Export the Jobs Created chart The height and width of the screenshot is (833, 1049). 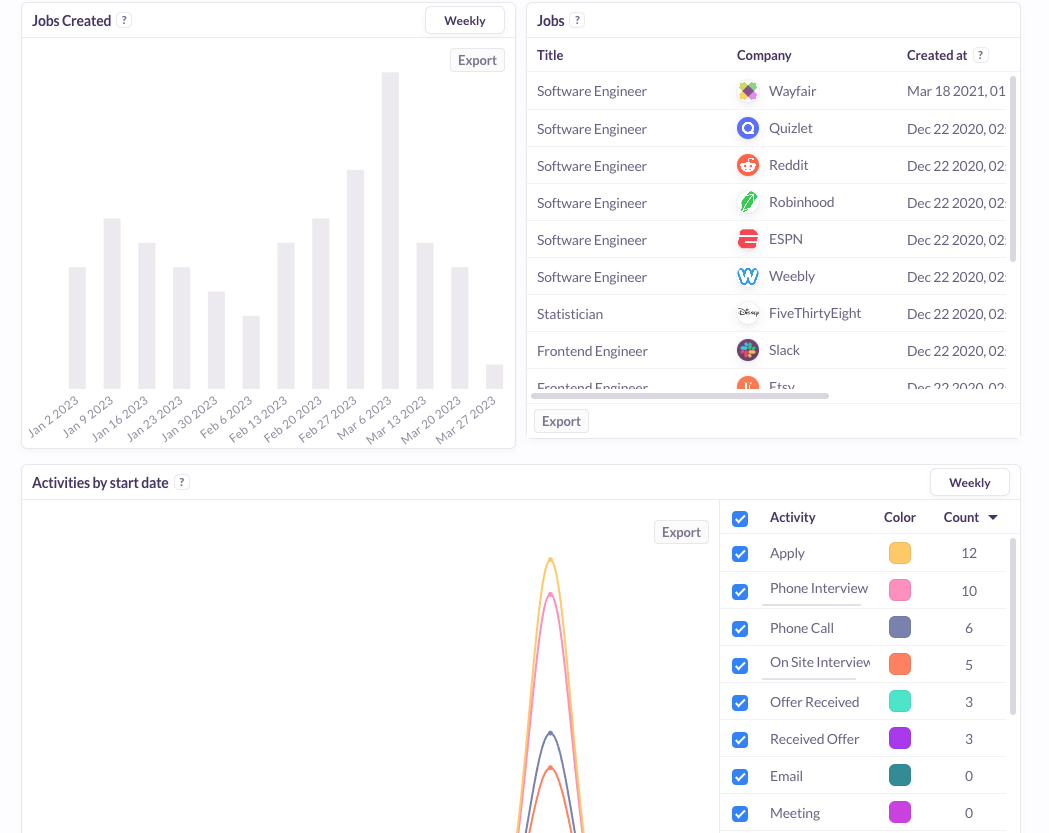[x=477, y=60]
